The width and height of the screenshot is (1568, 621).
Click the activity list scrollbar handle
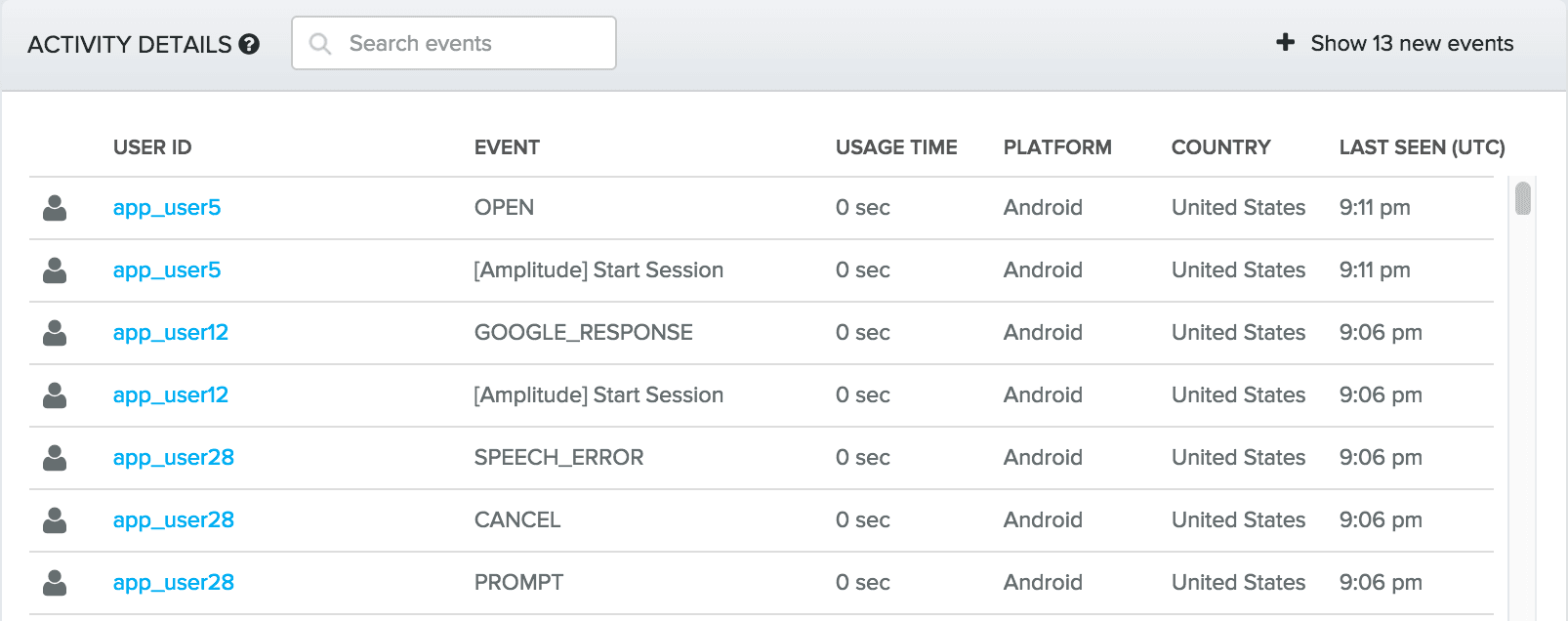coord(1522,198)
